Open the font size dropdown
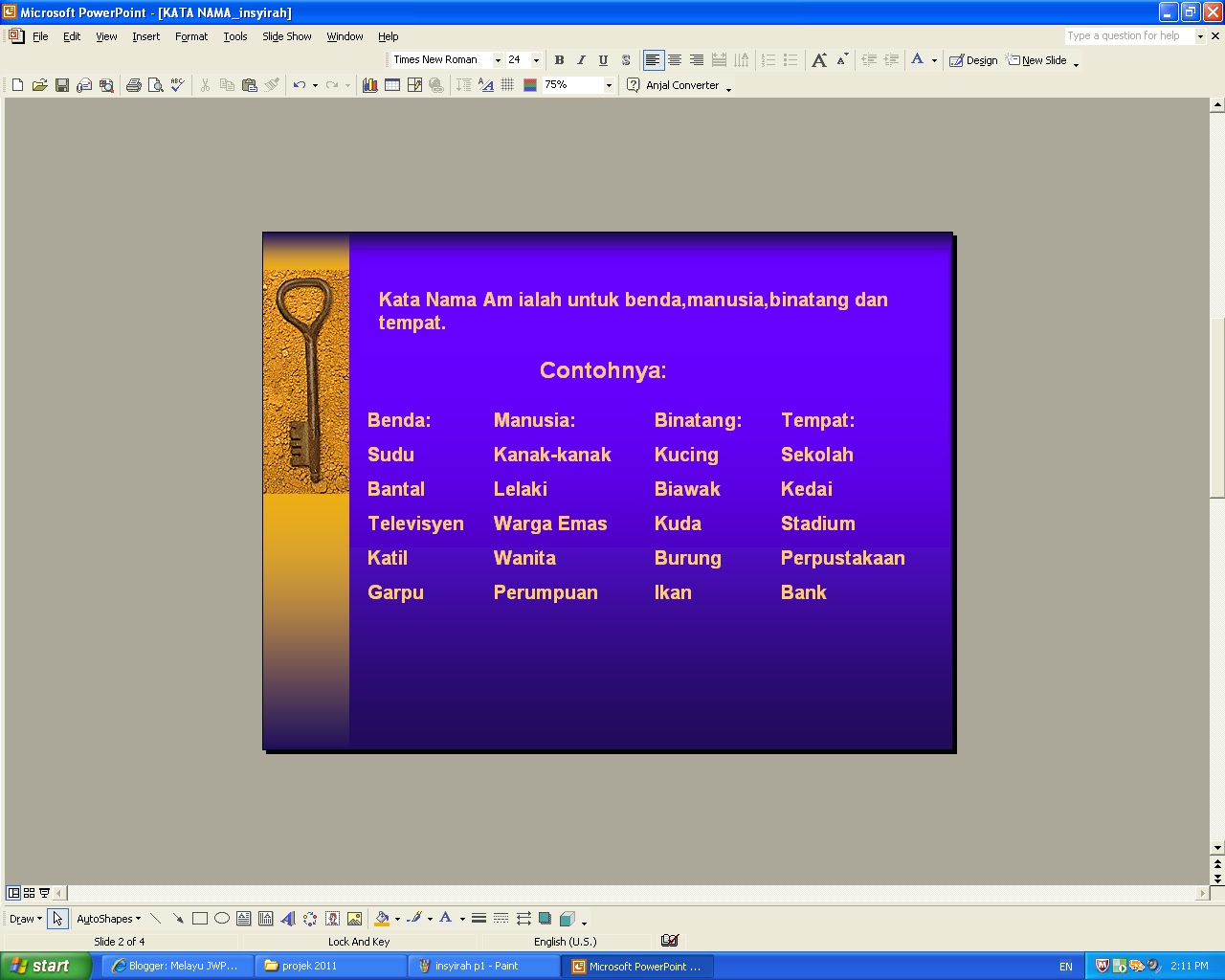 [536, 60]
